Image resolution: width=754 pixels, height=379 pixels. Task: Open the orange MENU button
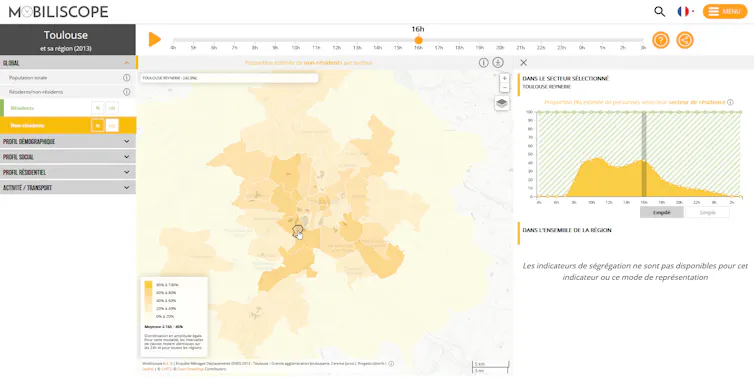pyautogui.click(x=725, y=12)
